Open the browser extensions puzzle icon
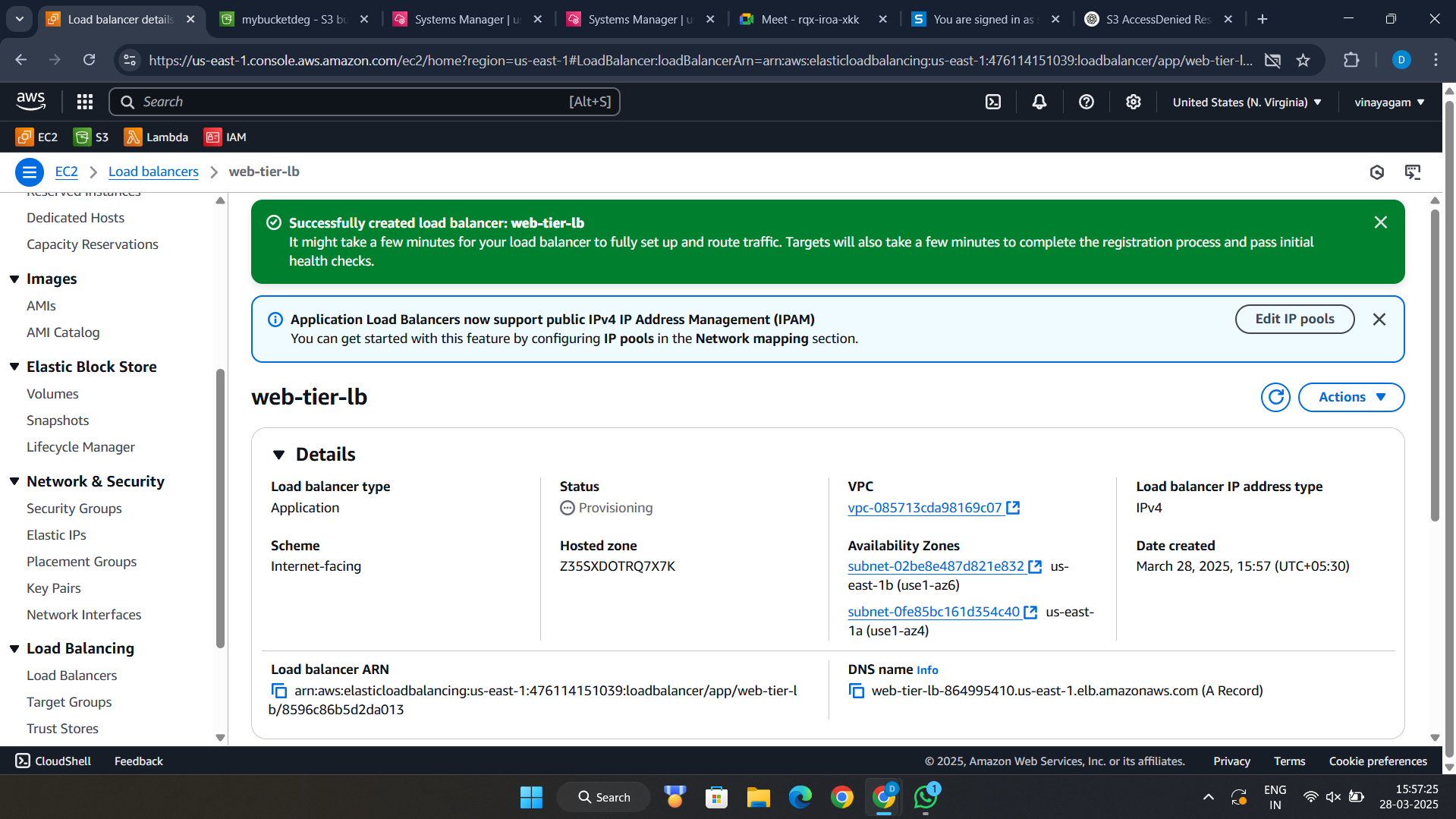Image resolution: width=1456 pixels, height=819 pixels. pyautogui.click(x=1351, y=60)
